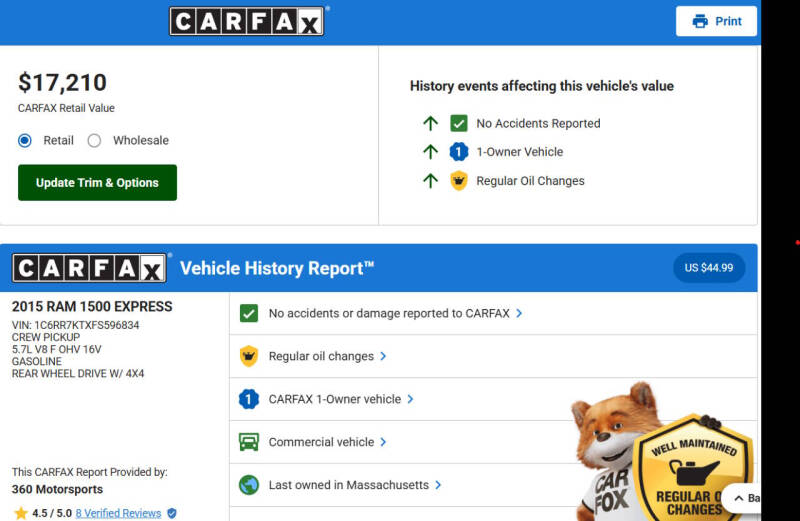Click the blue 1-Owner Vehicle badge icon

pyautogui.click(x=459, y=152)
